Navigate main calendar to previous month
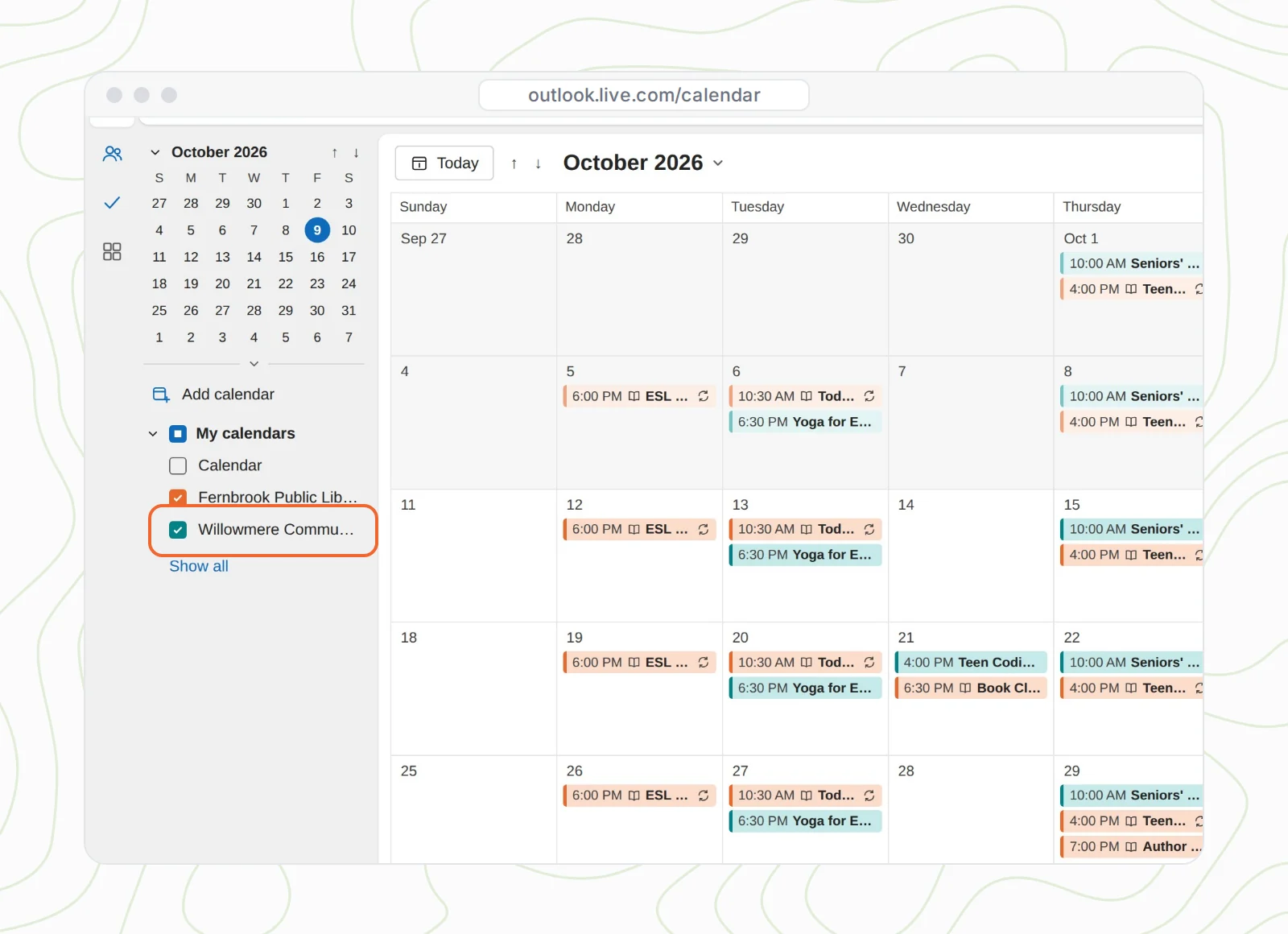Screen dimensions: 1288x934 (514, 163)
